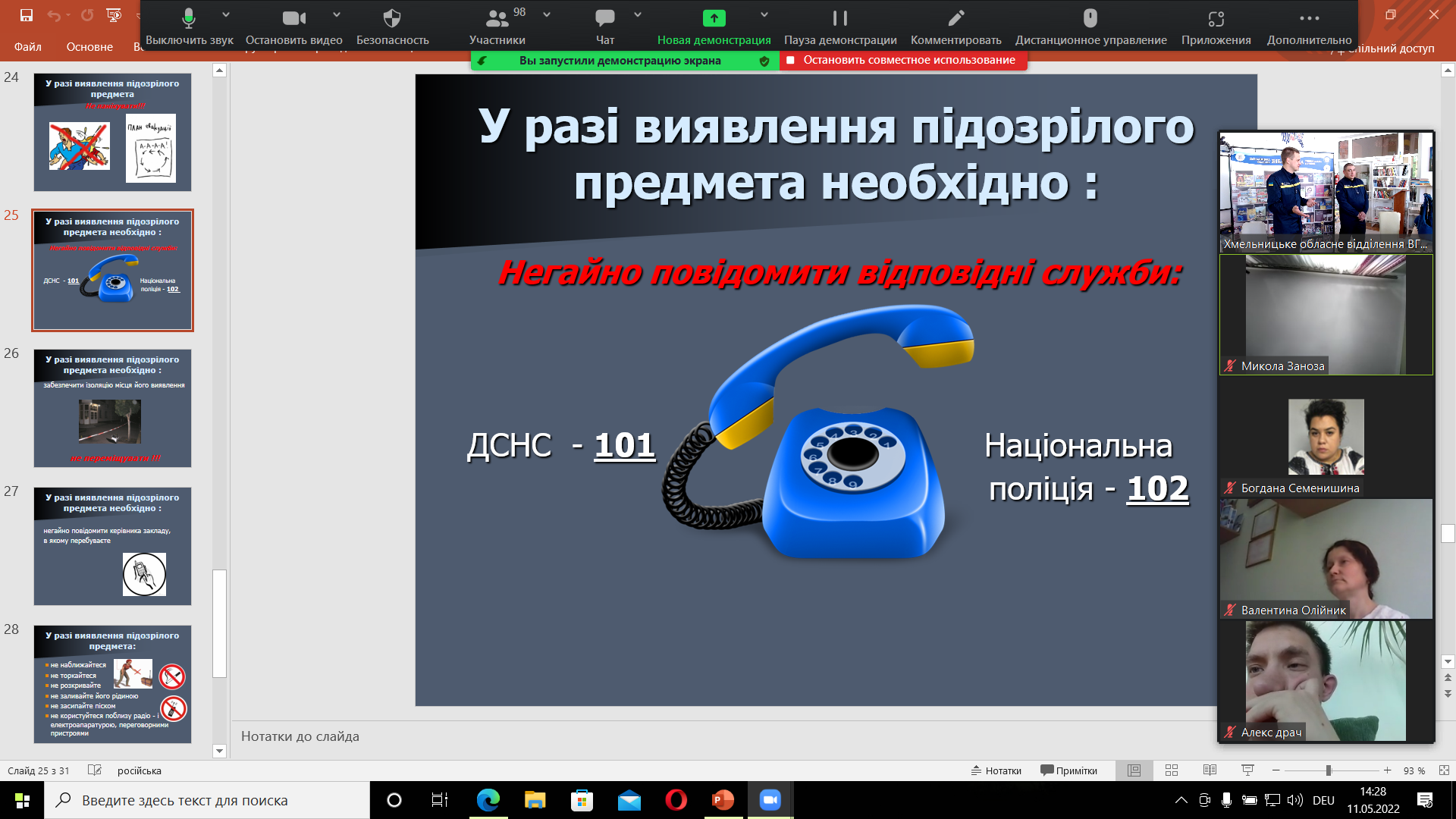
Task: Expand the video options arrow
Action: 337,14
